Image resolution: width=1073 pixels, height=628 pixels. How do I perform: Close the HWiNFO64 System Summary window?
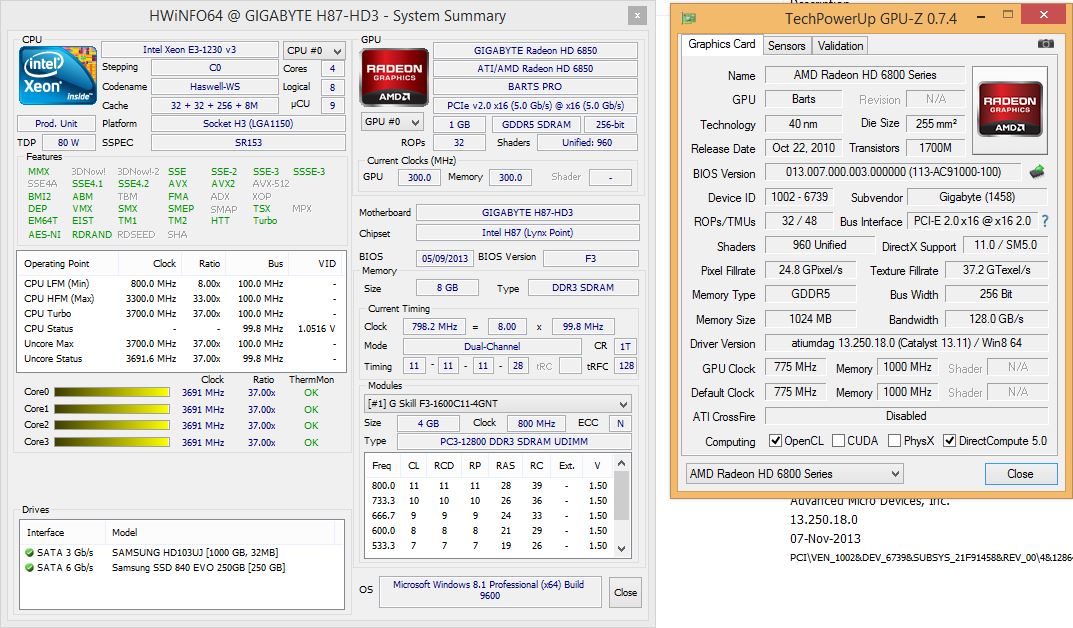click(x=637, y=16)
